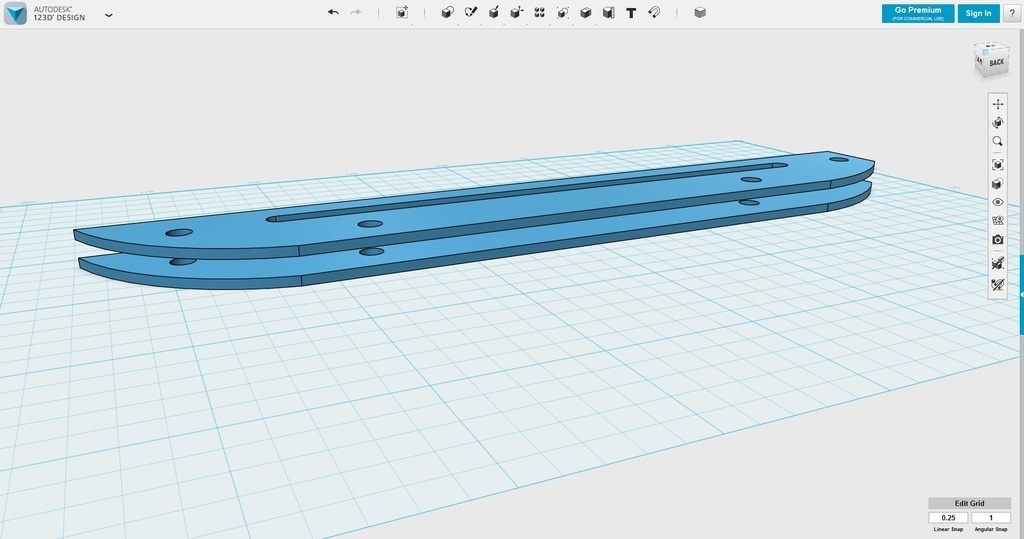Click the Undo arrow in the toolbar

click(x=333, y=13)
